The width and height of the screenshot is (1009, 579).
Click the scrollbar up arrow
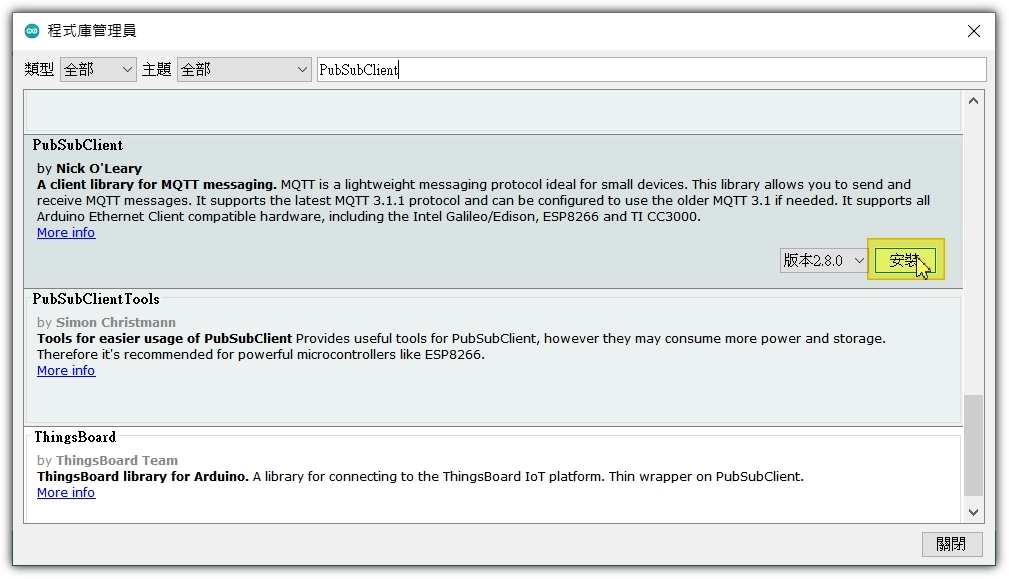point(974,101)
